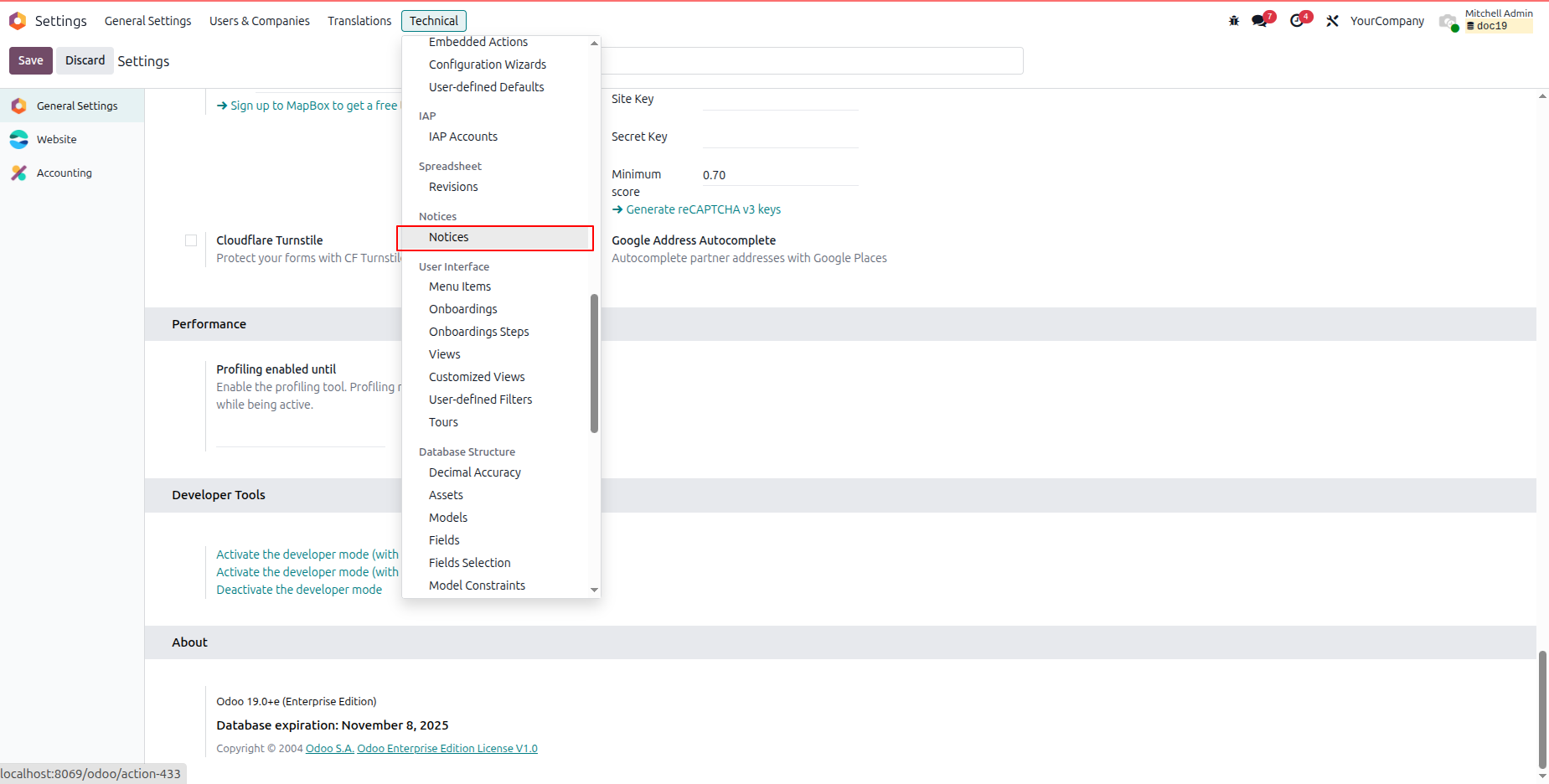Enable the Cloudflare Turnstile checkbox

[191, 240]
